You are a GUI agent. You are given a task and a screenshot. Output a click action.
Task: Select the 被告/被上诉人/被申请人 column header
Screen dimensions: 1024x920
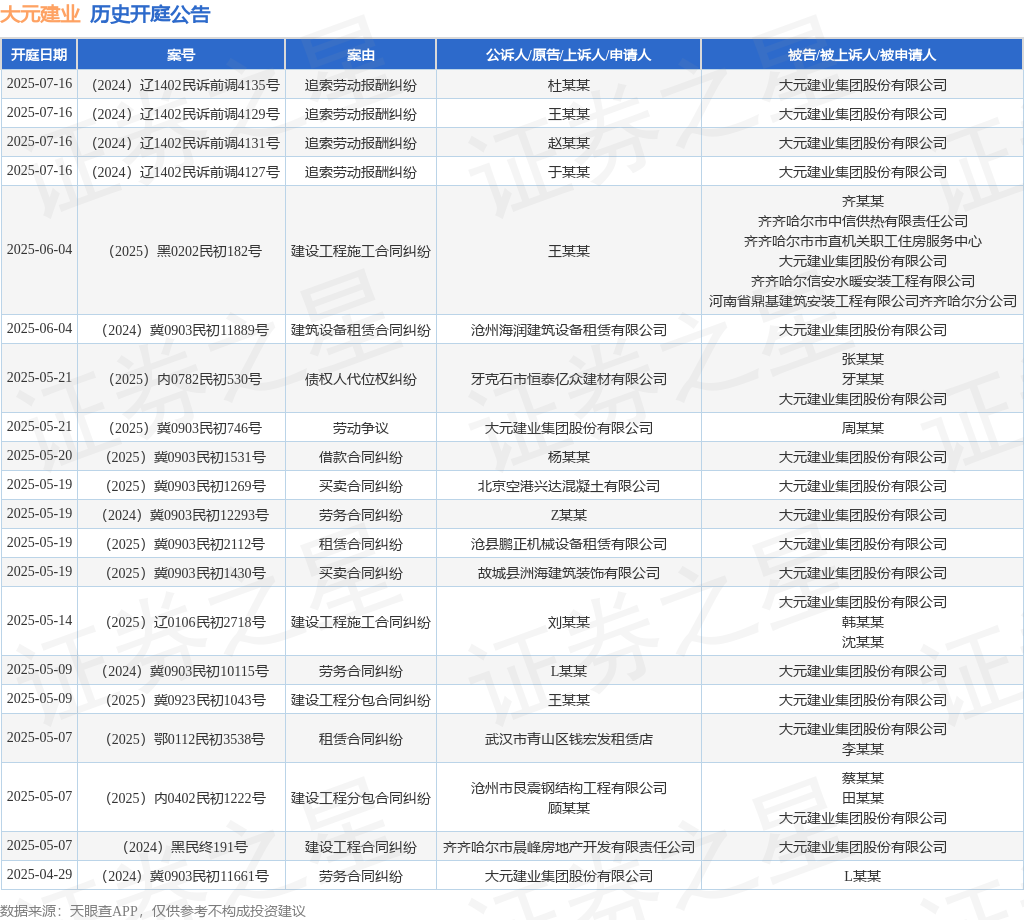[x=862, y=55]
